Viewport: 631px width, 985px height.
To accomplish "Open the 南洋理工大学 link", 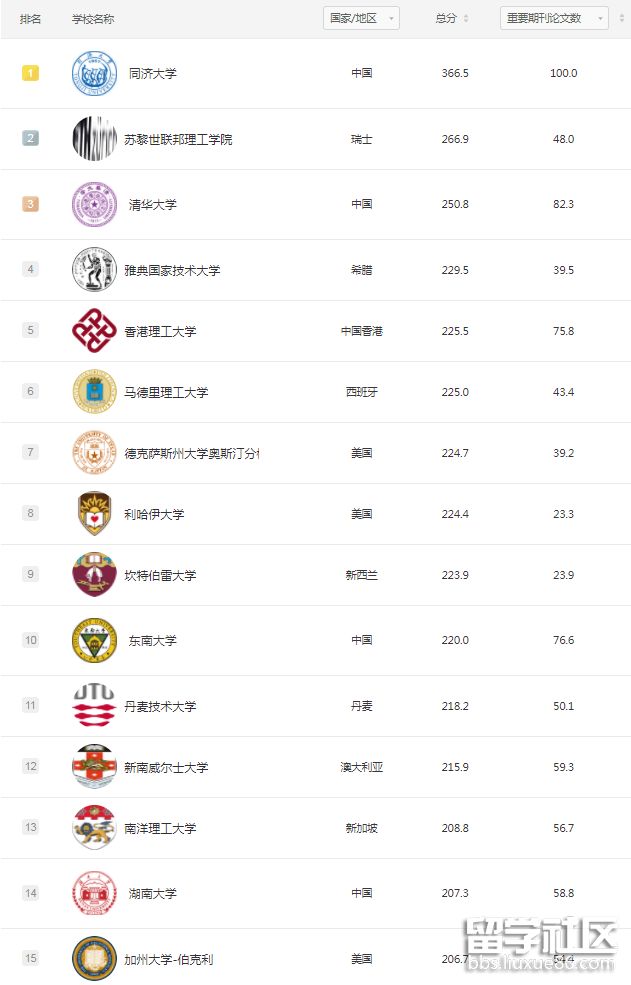I will click(160, 828).
